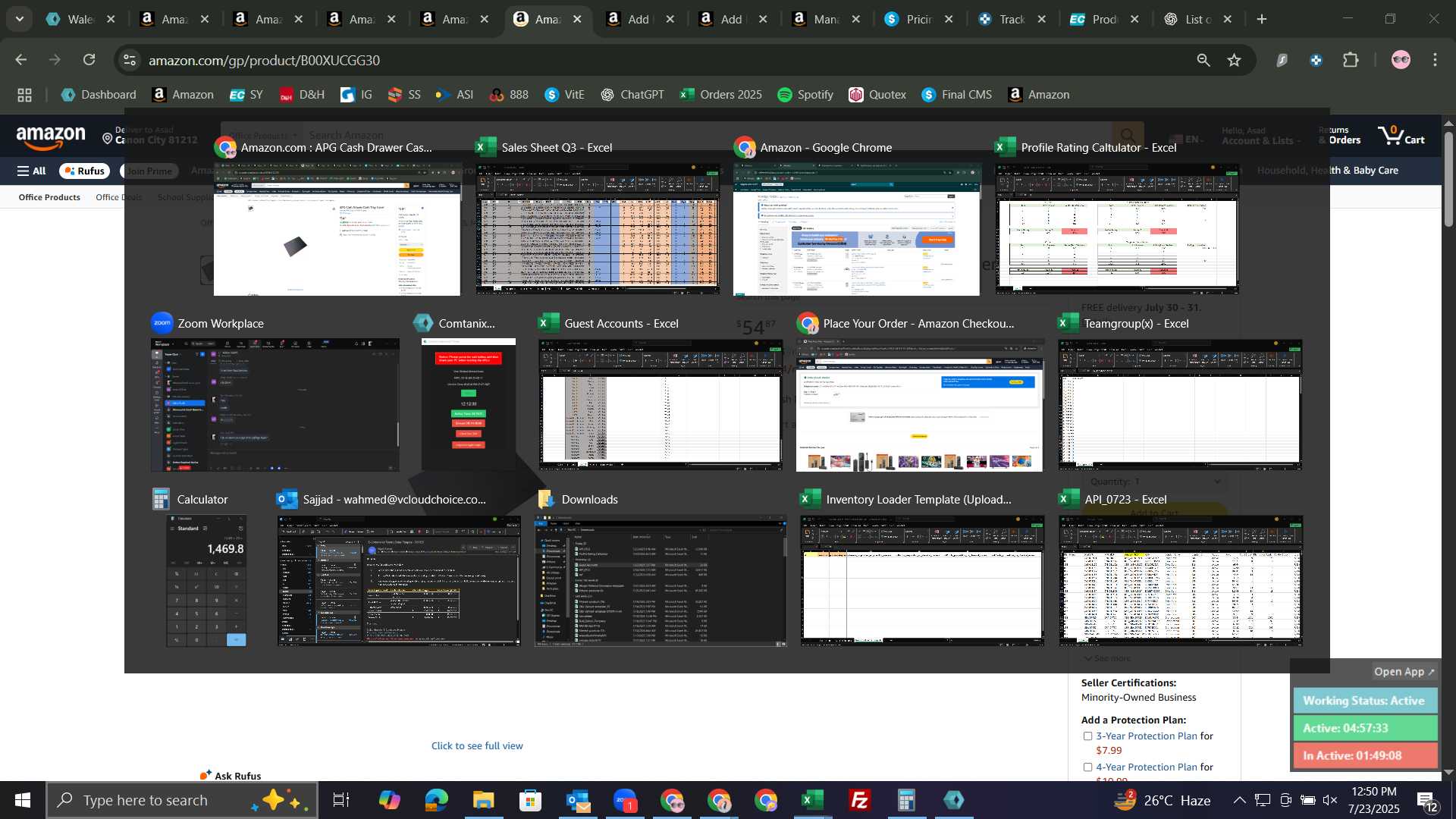Open Excel from the taskbar
The image size is (1456, 819).
coord(812,800)
